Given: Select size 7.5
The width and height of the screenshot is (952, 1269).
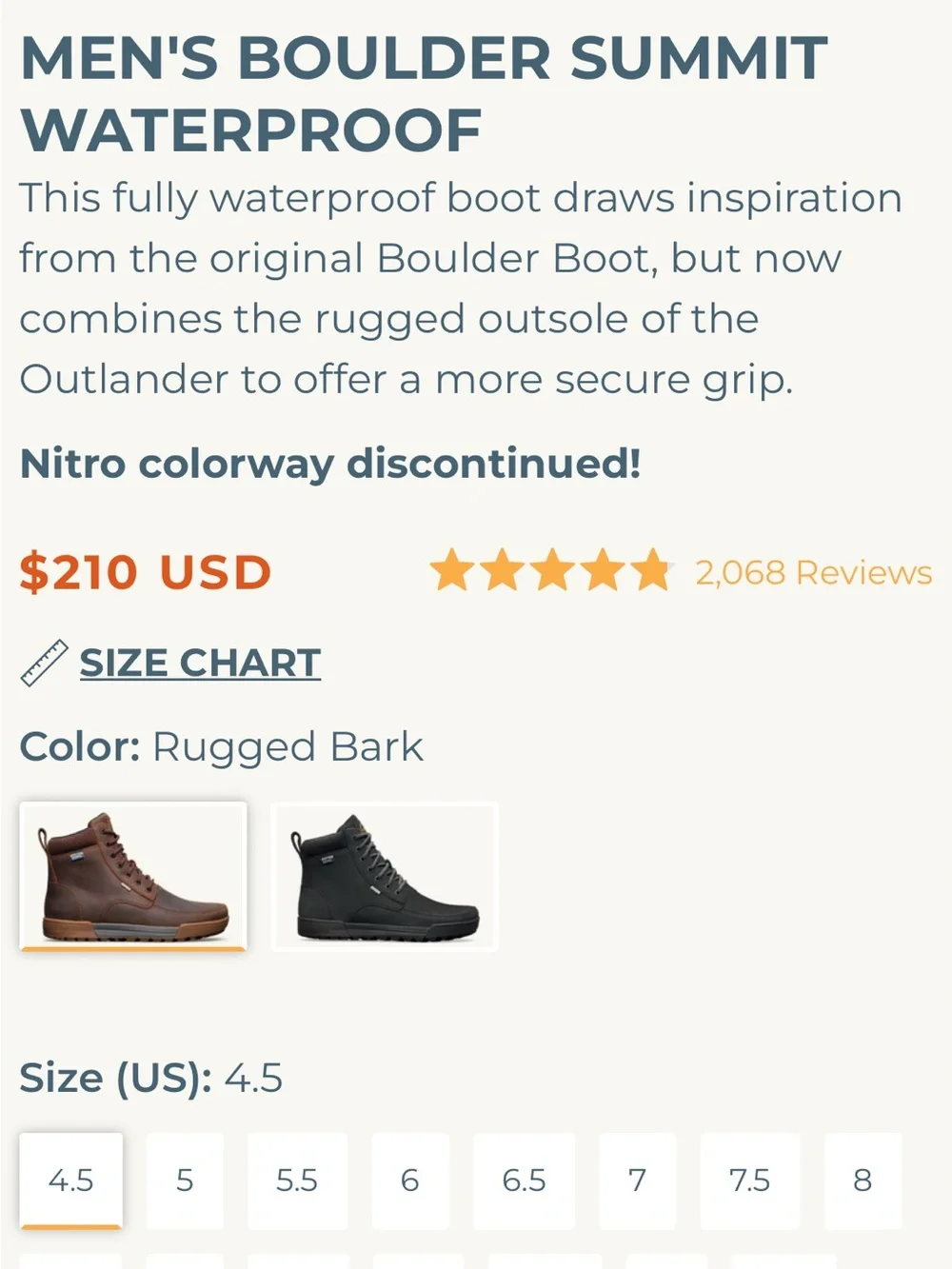Looking at the screenshot, I should click(750, 1180).
